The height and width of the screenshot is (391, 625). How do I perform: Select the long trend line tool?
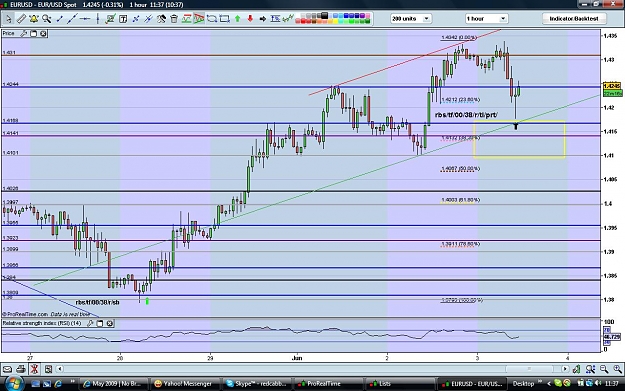(72, 19)
